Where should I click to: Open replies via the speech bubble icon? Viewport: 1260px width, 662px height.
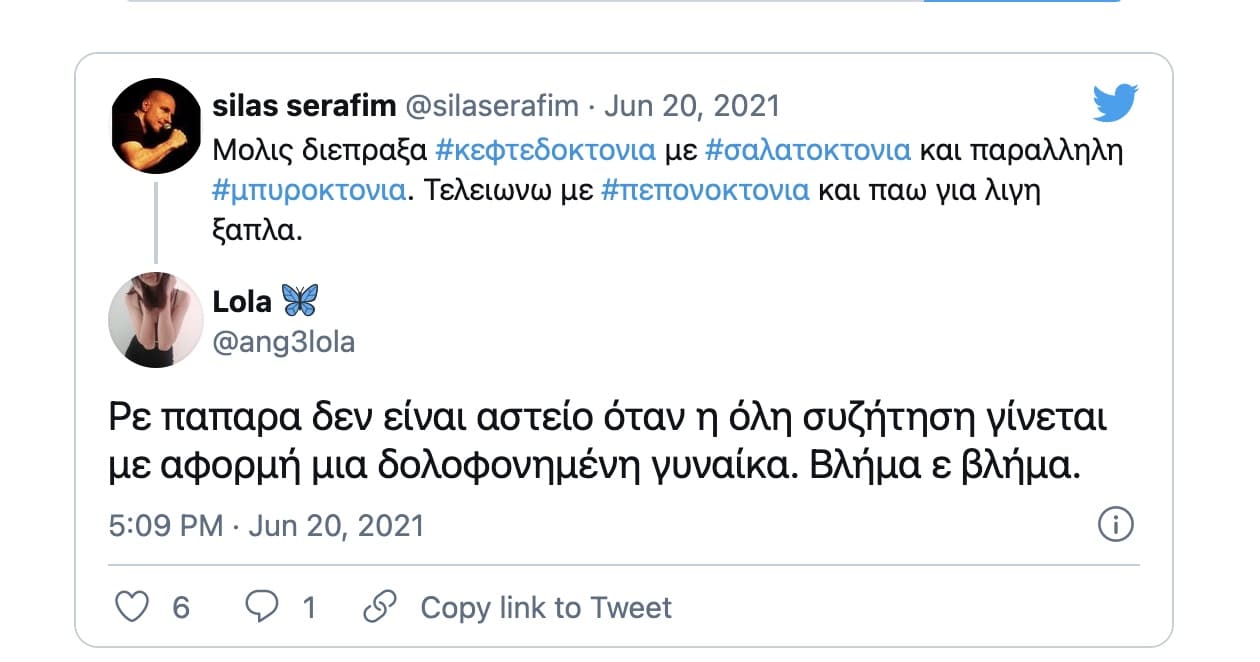point(263,607)
